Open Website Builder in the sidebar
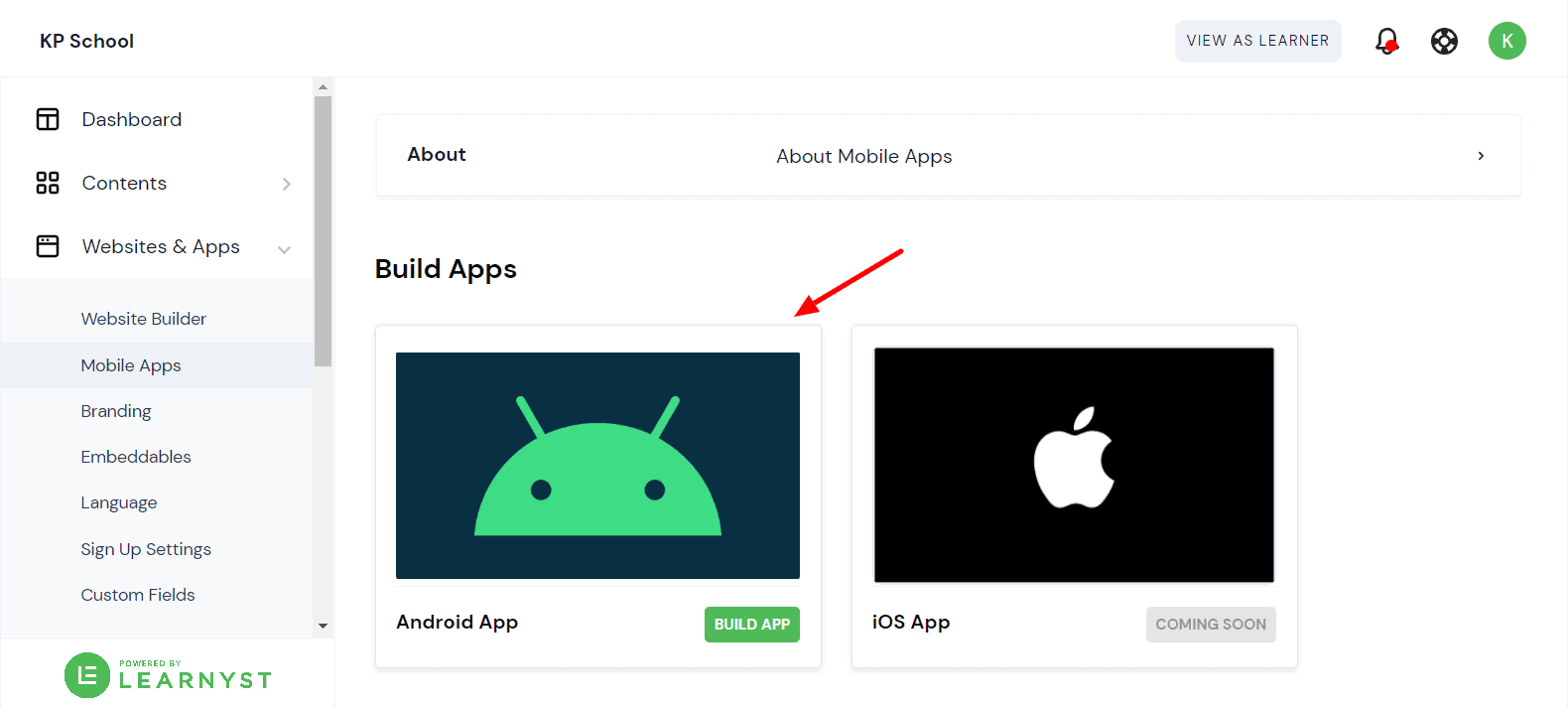This screenshot has width=1568, height=708. click(144, 319)
